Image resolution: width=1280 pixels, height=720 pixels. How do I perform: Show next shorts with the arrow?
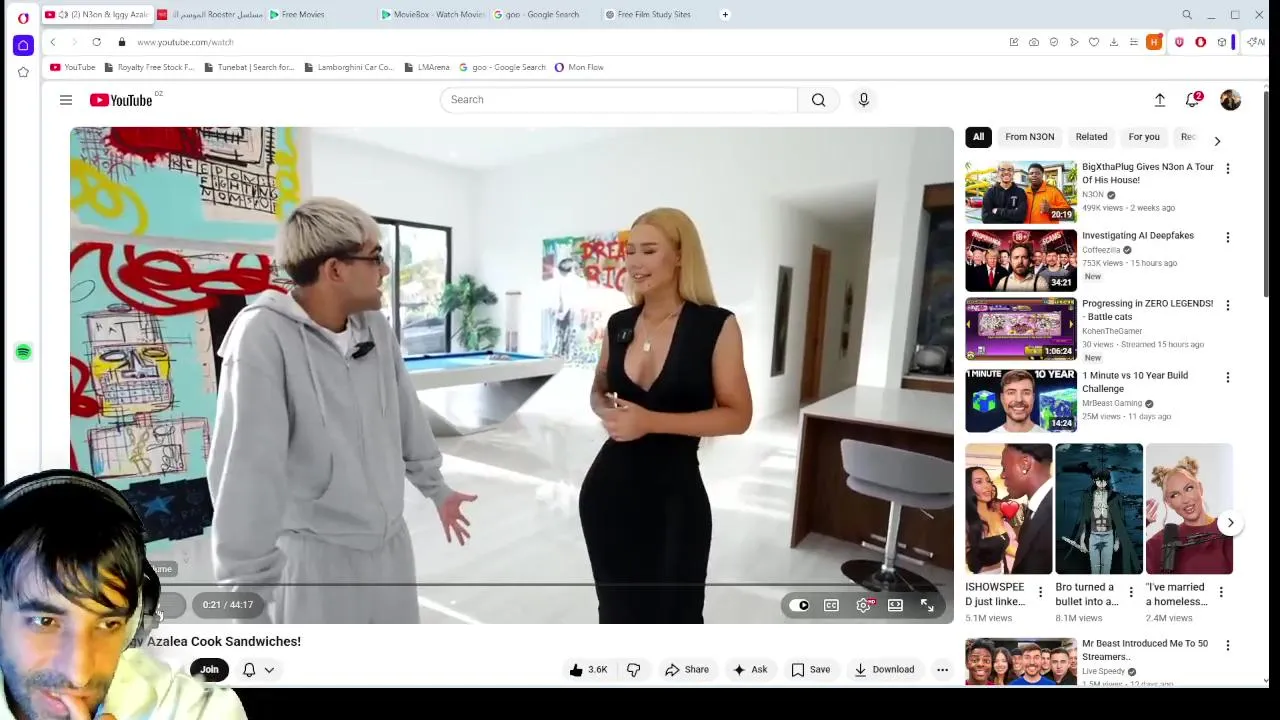point(1231,523)
